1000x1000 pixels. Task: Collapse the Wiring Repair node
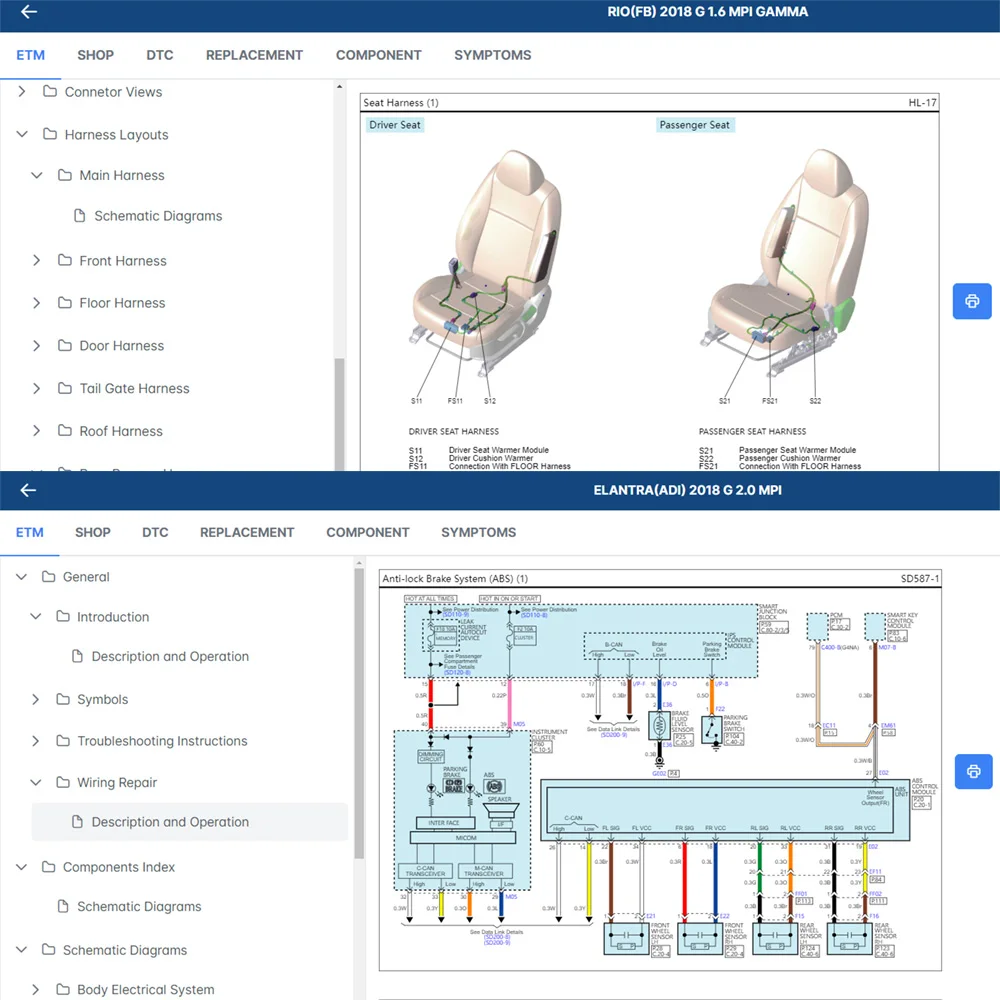[37, 783]
